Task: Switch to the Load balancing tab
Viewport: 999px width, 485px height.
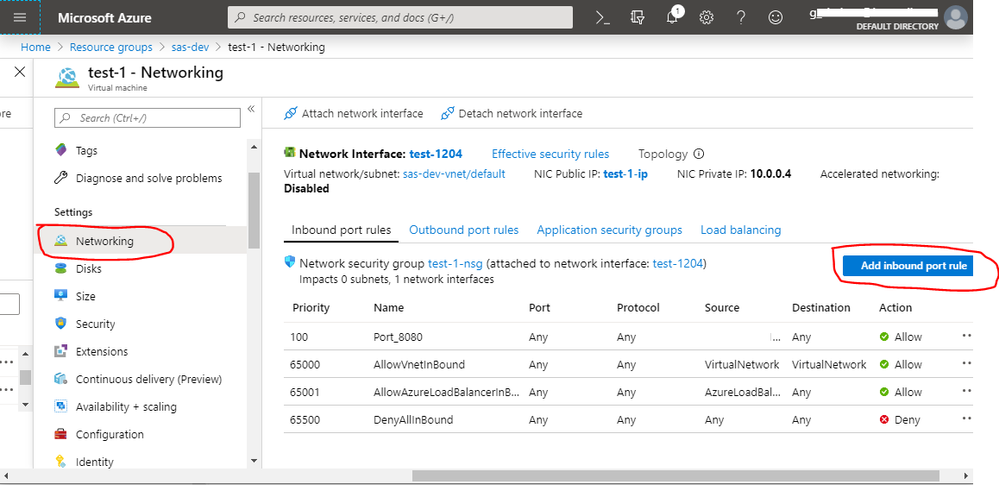Action: [740, 230]
